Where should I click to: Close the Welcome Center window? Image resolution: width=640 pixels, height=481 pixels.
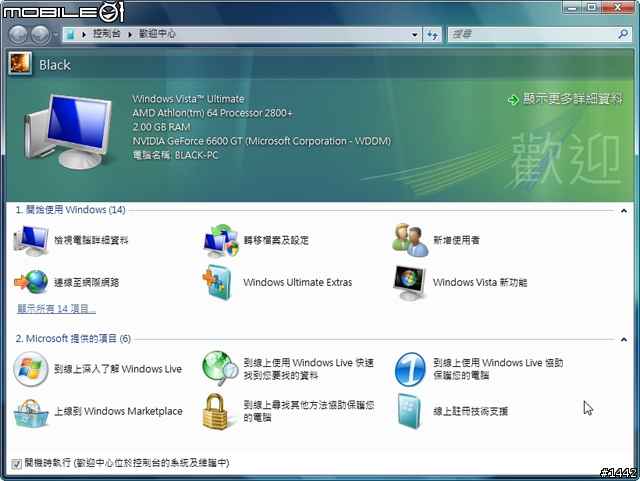(x=618, y=7)
